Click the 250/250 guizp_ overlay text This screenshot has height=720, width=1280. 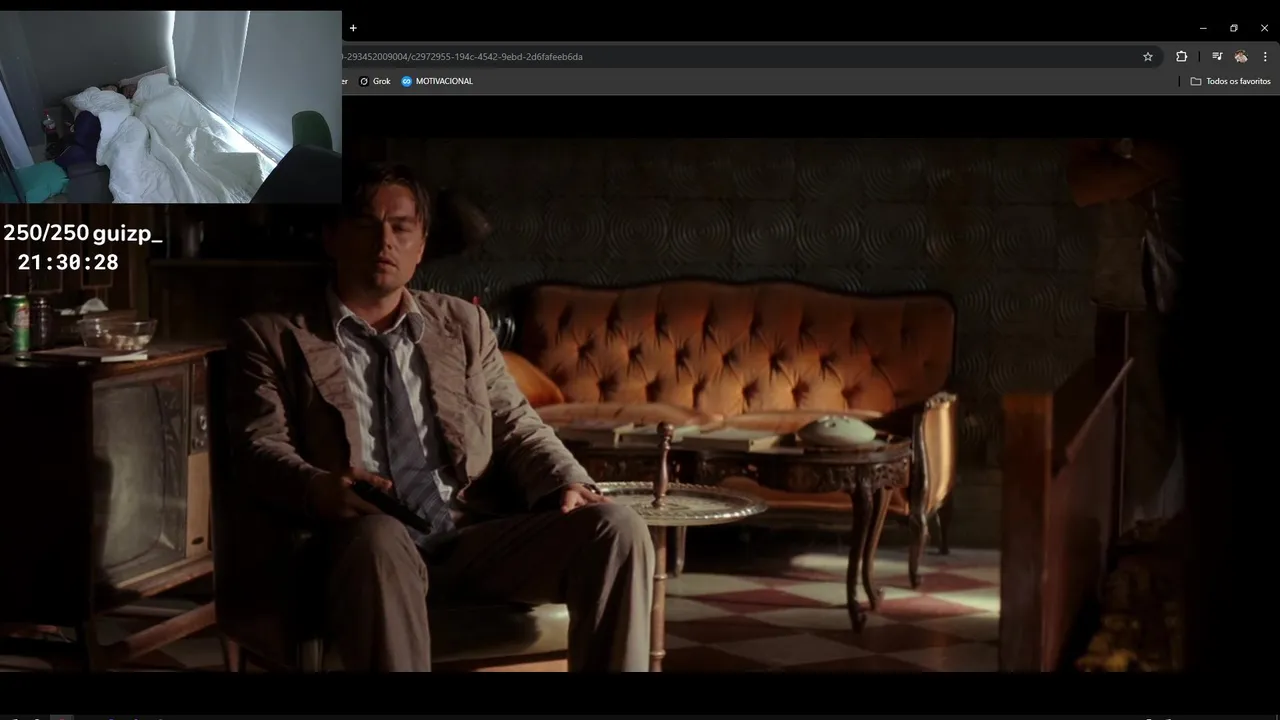pyautogui.click(x=82, y=234)
